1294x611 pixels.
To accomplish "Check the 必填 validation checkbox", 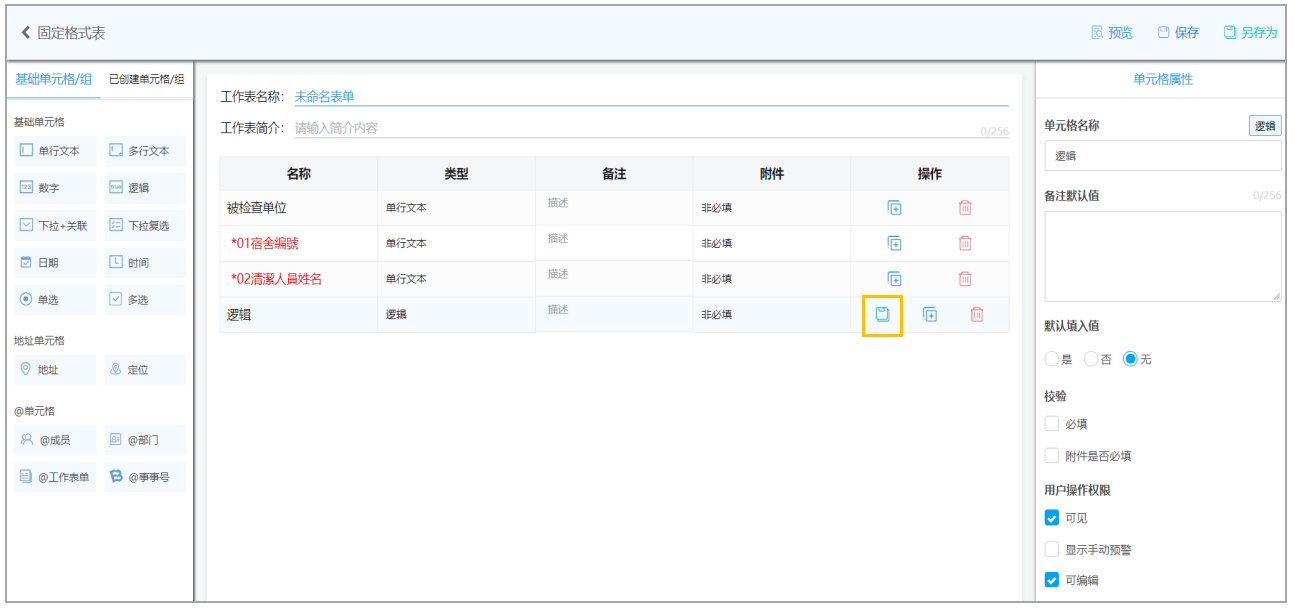I will (1051, 423).
